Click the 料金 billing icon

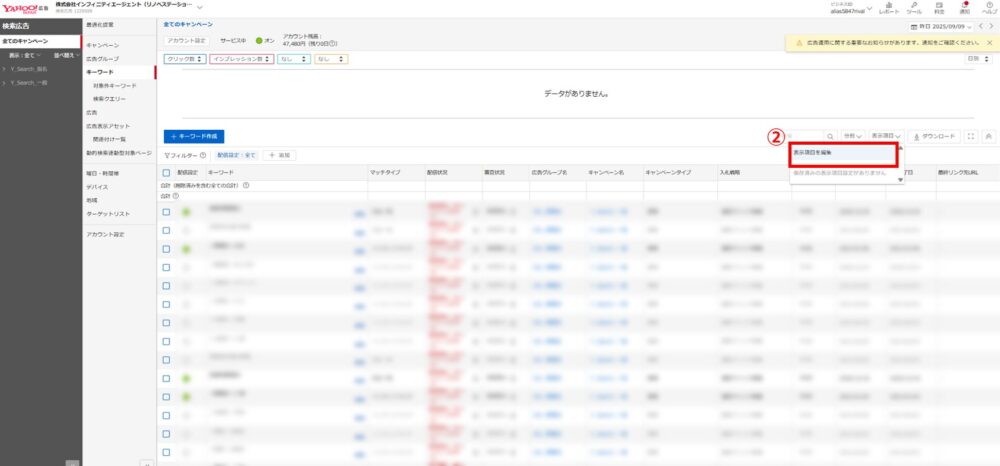point(940,7)
